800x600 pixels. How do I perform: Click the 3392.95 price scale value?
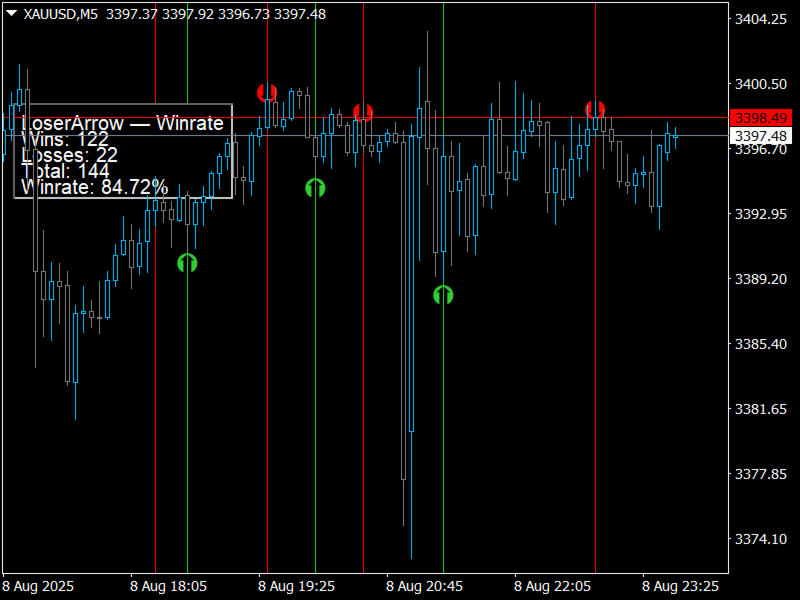point(760,214)
